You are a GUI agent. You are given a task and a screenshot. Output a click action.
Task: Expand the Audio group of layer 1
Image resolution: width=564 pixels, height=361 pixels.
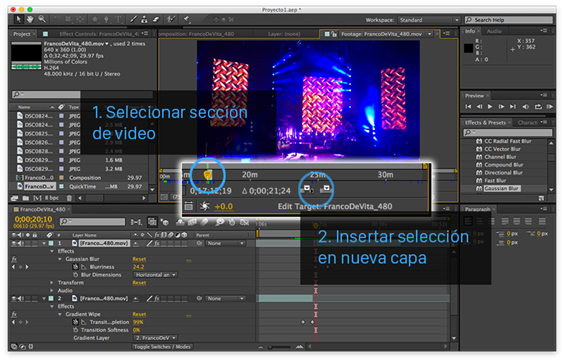pyautogui.click(x=52, y=291)
